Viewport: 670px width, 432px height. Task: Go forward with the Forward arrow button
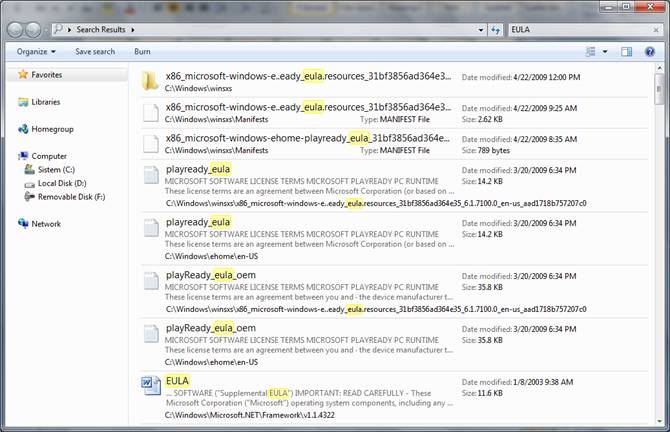(33, 30)
